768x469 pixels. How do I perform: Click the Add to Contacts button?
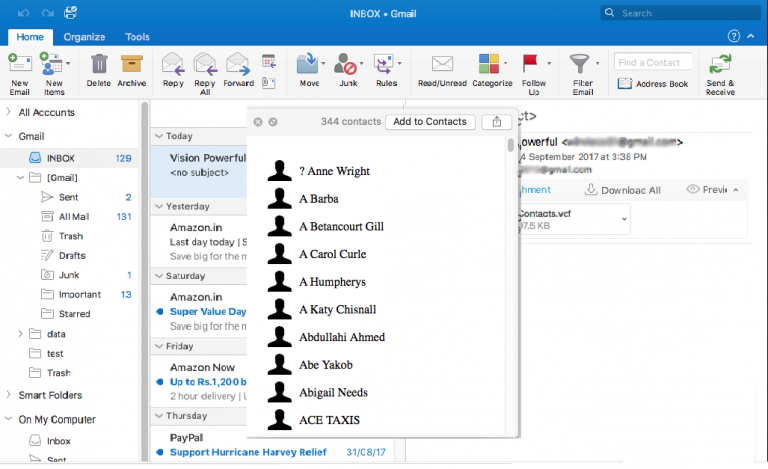coord(430,121)
